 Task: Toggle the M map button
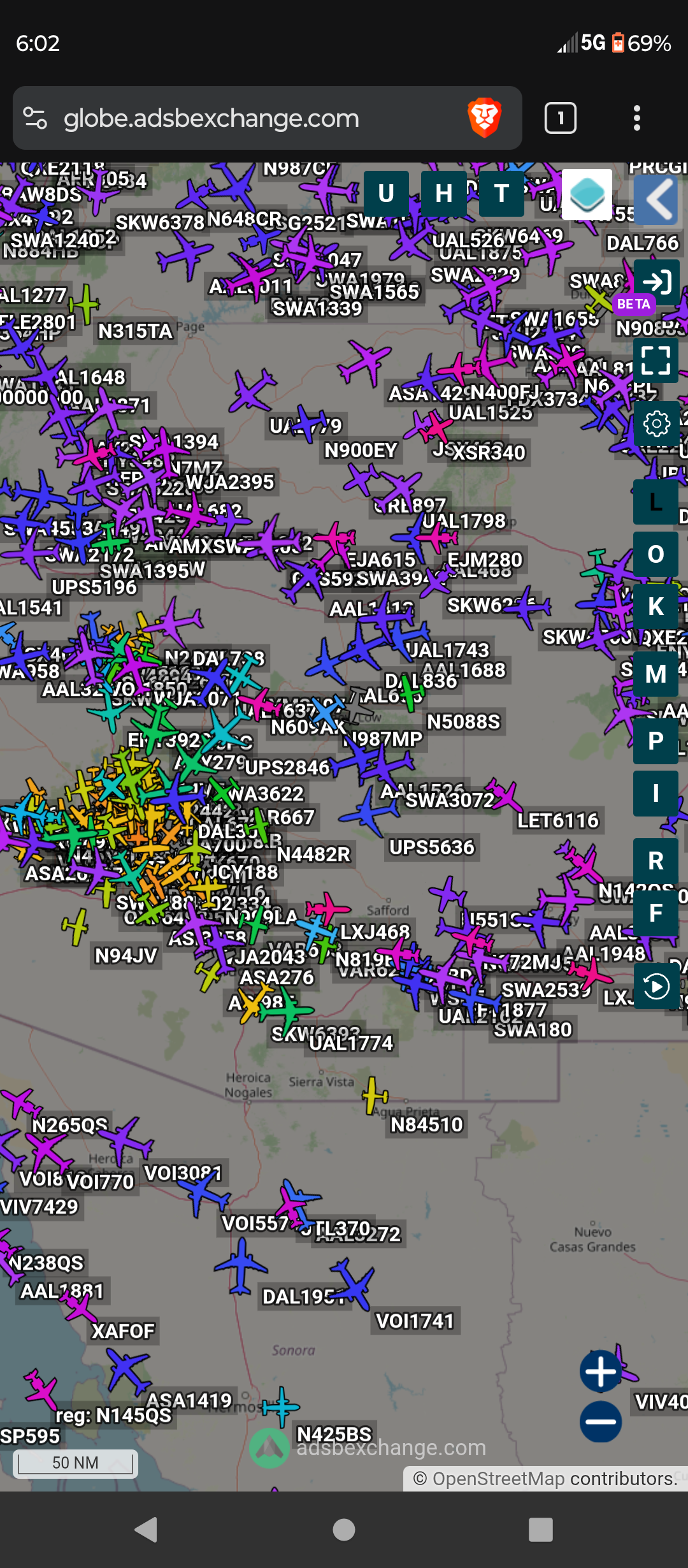point(656,674)
